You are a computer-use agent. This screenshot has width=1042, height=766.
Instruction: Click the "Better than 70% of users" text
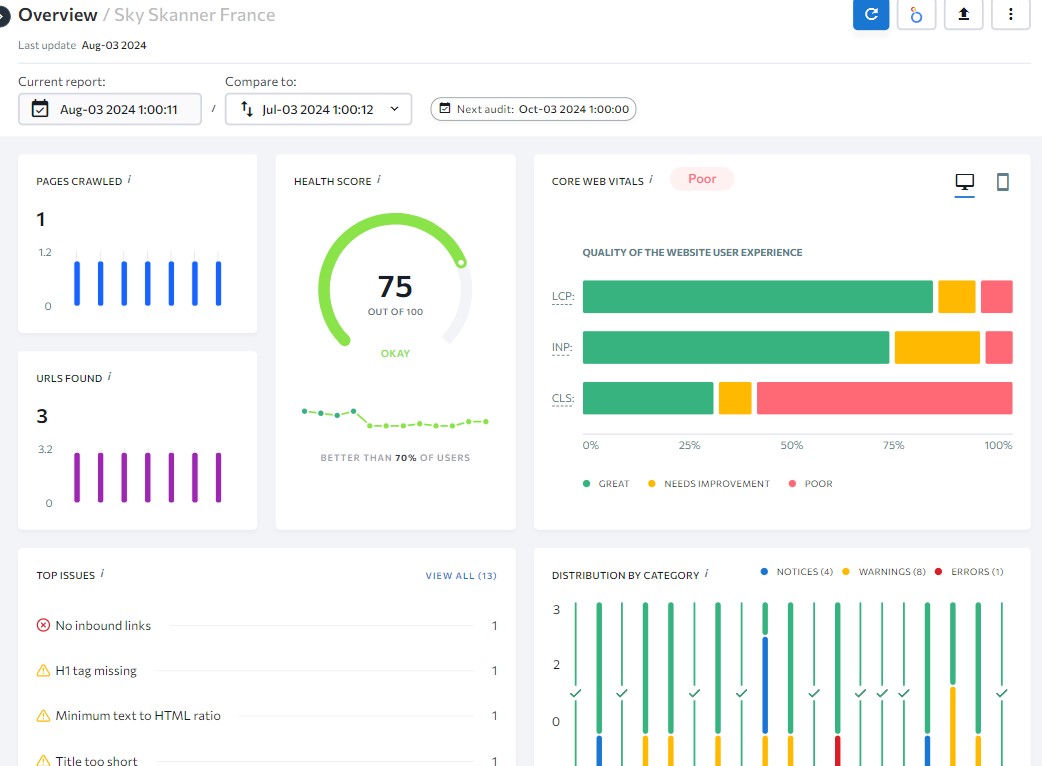tap(395, 458)
